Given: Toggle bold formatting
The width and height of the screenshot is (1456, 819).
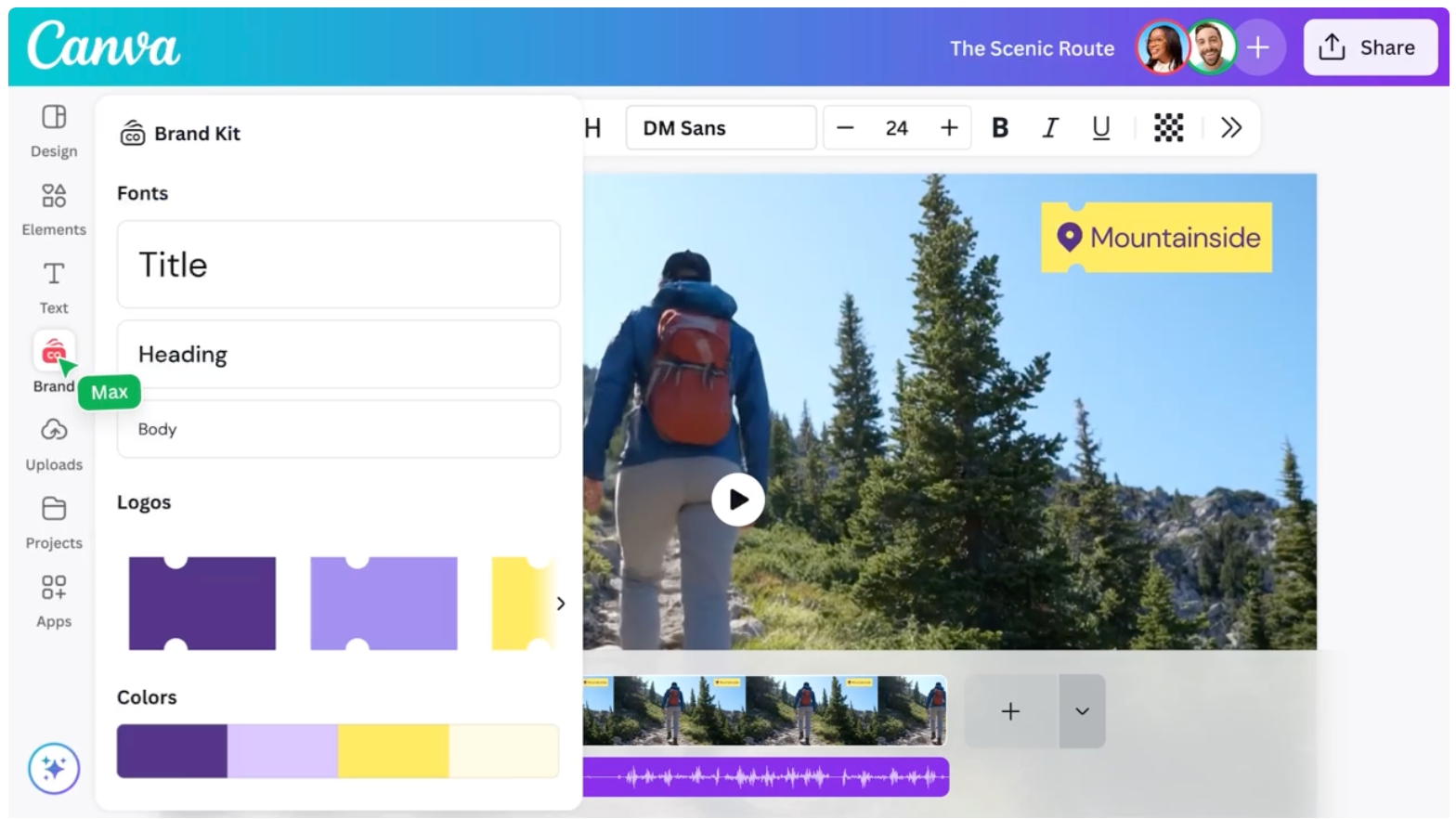Looking at the screenshot, I should pos(1000,127).
